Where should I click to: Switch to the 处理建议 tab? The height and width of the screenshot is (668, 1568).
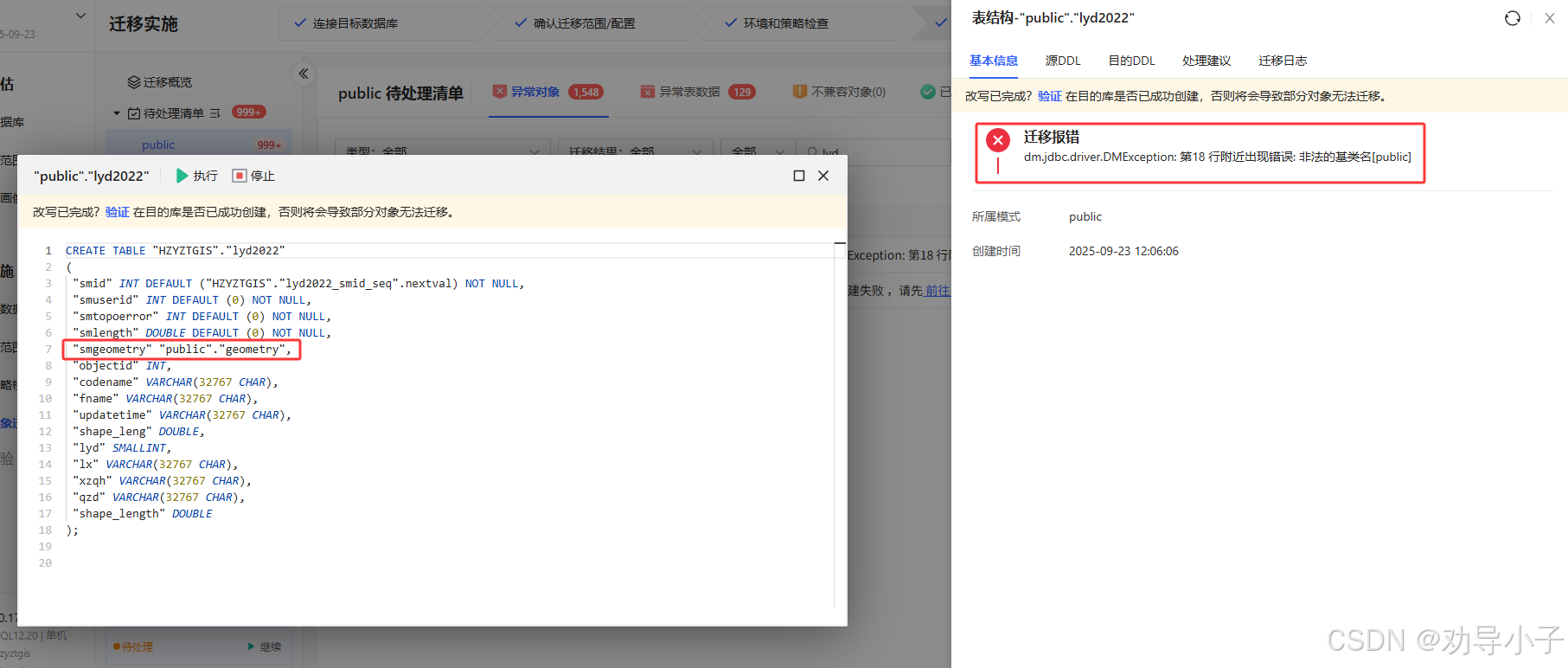click(1206, 61)
